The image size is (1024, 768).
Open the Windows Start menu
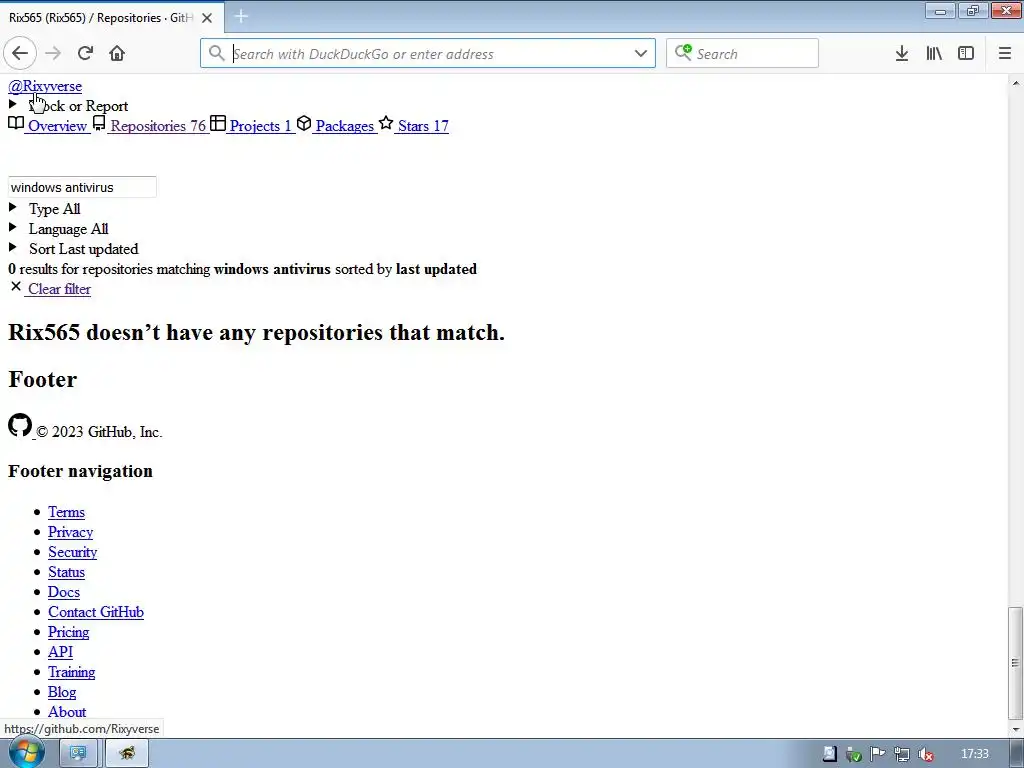click(x=27, y=753)
